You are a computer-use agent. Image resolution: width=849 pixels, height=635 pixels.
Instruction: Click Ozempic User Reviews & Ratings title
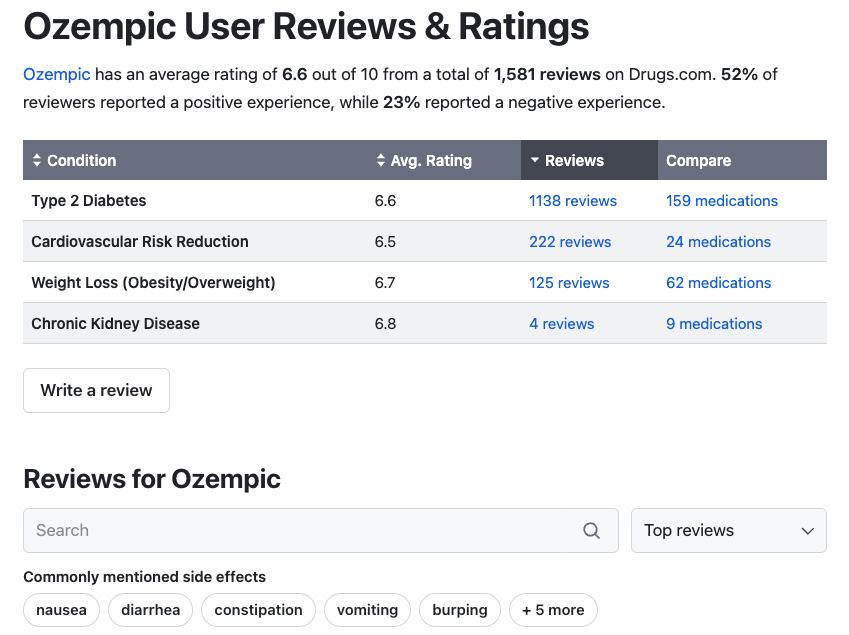pyautogui.click(x=306, y=26)
